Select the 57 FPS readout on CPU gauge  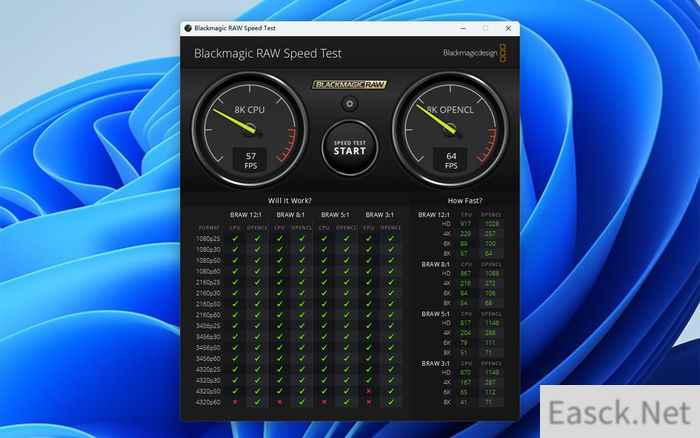tap(250, 160)
